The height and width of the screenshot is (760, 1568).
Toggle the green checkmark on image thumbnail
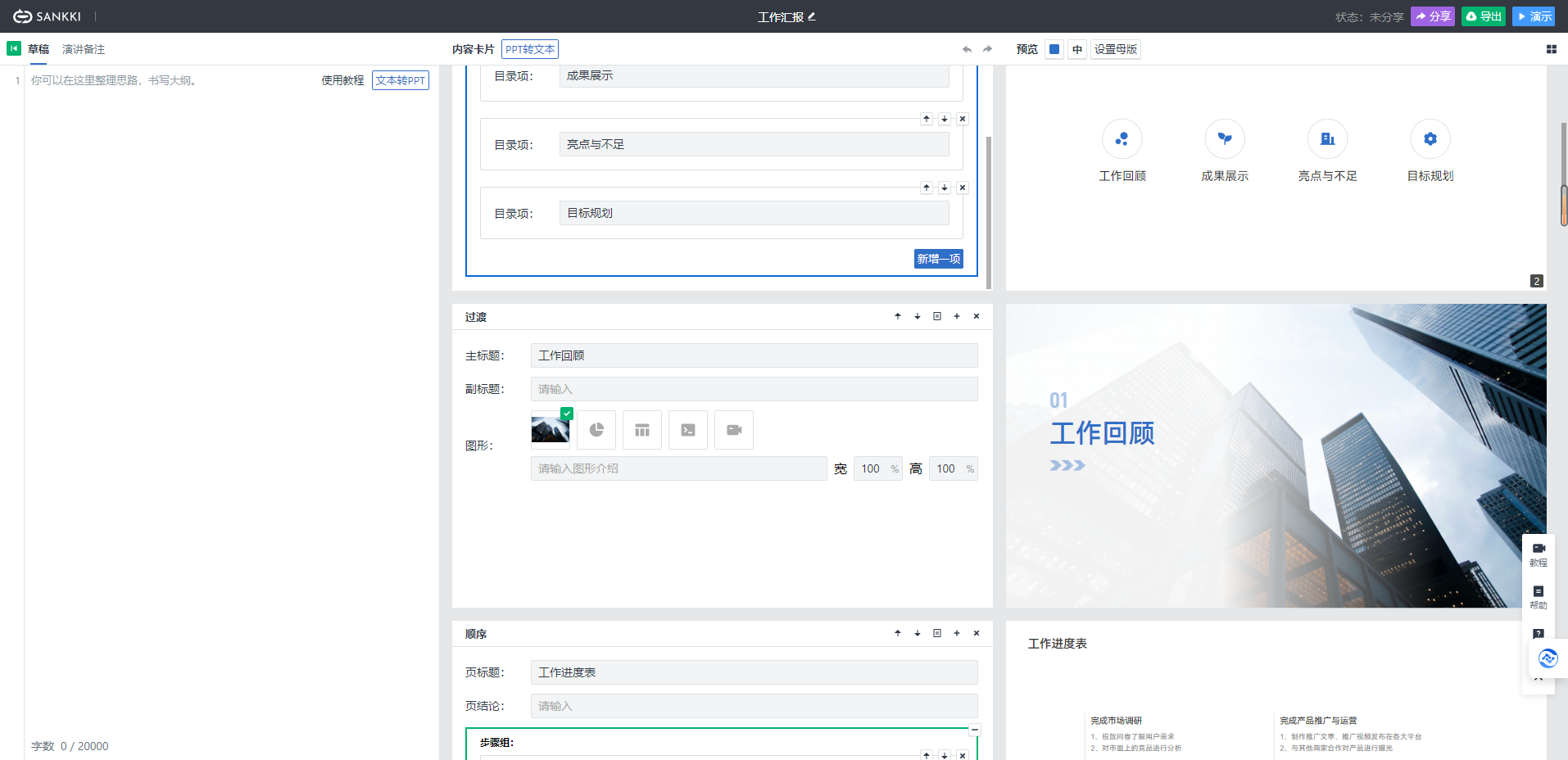pos(566,413)
